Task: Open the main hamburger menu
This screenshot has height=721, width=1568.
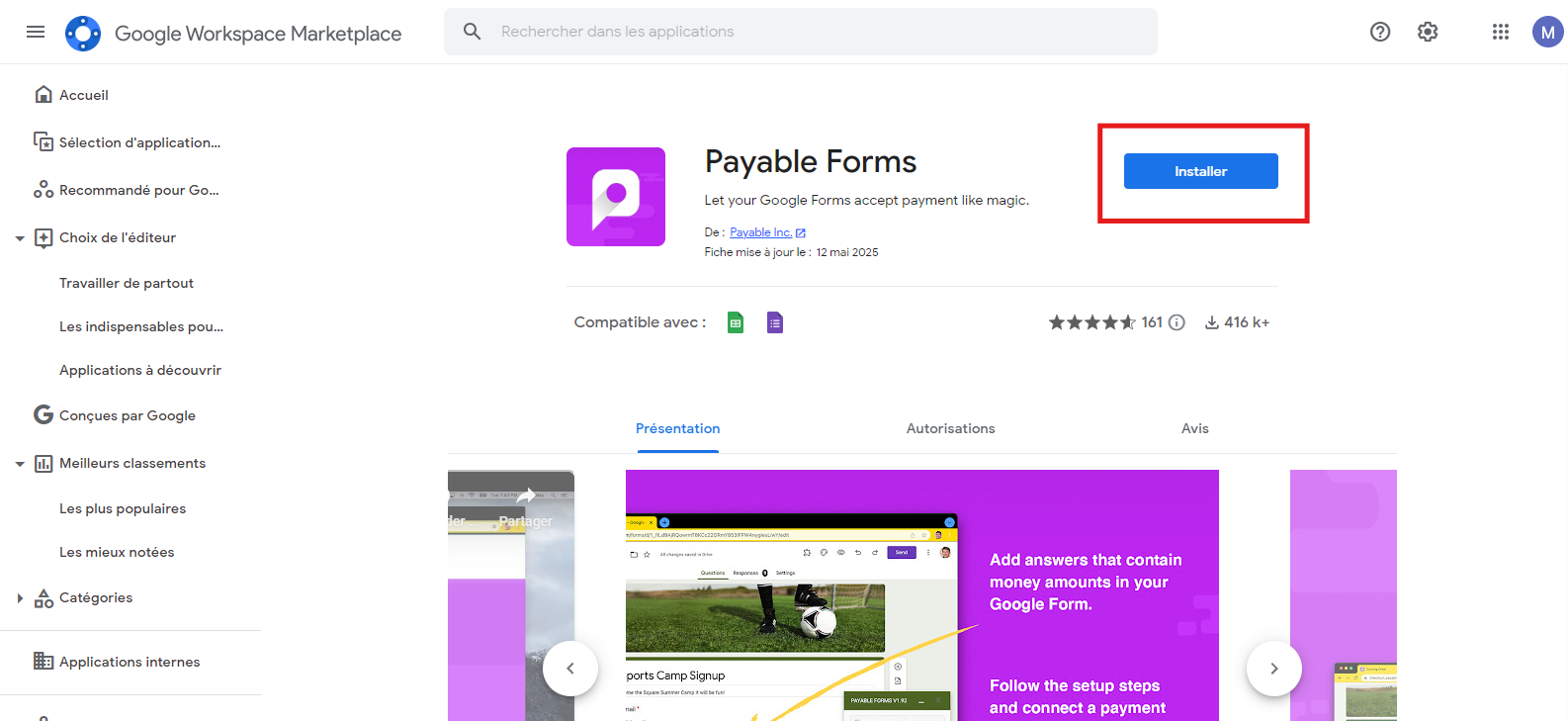Action: pos(36,32)
